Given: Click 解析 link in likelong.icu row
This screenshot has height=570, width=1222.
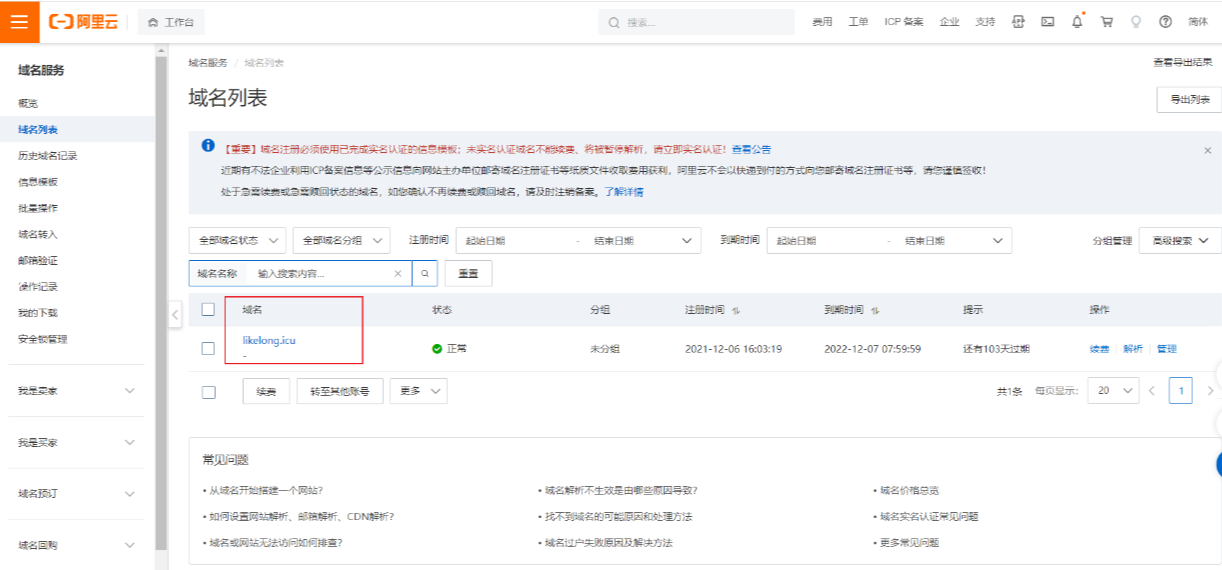Looking at the screenshot, I should coord(1133,349).
